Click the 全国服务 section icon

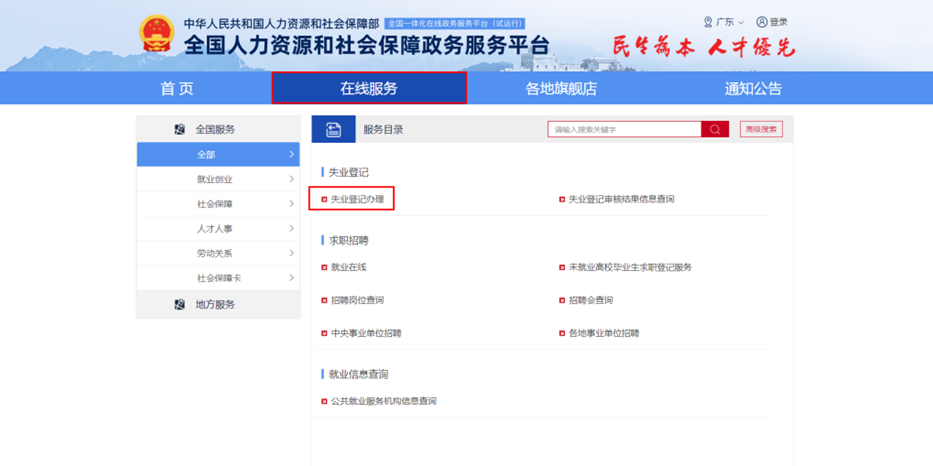(180, 130)
